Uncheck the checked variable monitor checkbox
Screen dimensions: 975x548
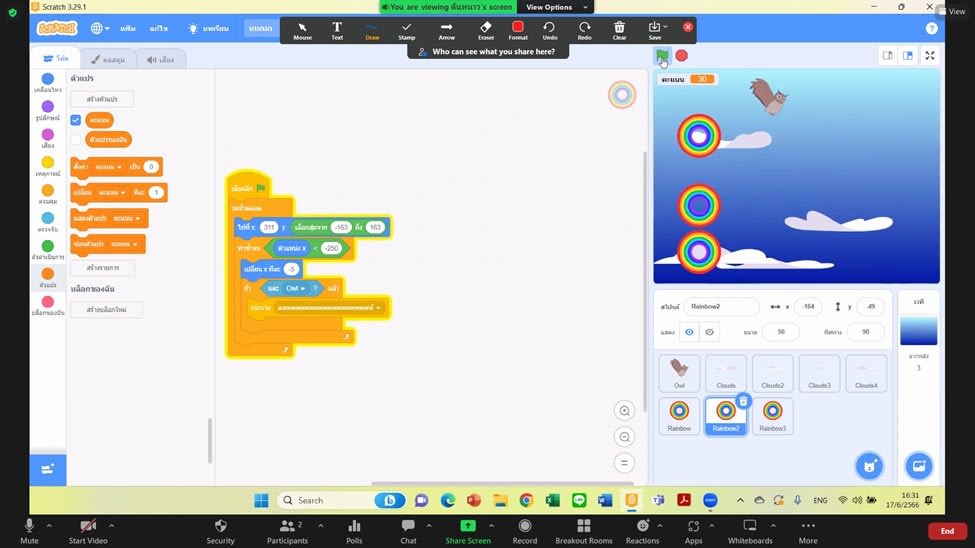point(76,120)
